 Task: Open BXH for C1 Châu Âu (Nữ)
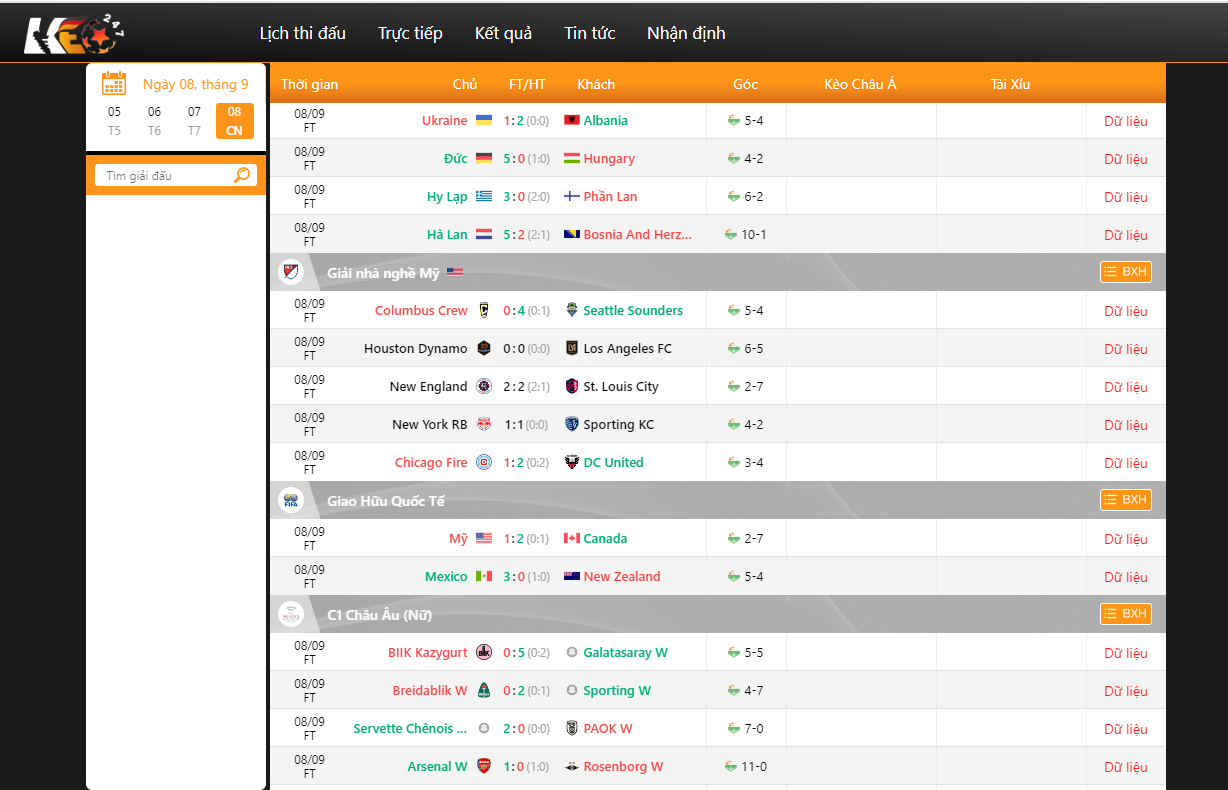tap(1126, 614)
